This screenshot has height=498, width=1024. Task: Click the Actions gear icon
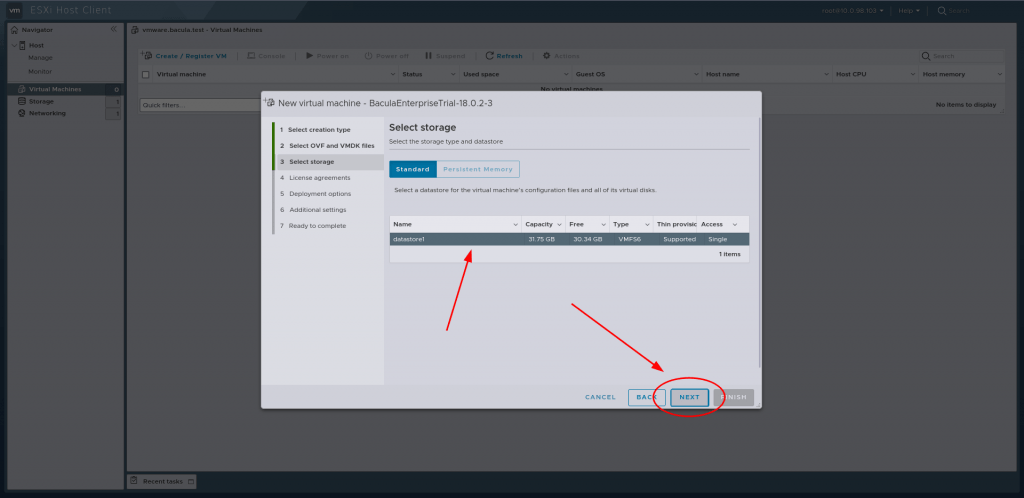coord(547,56)
